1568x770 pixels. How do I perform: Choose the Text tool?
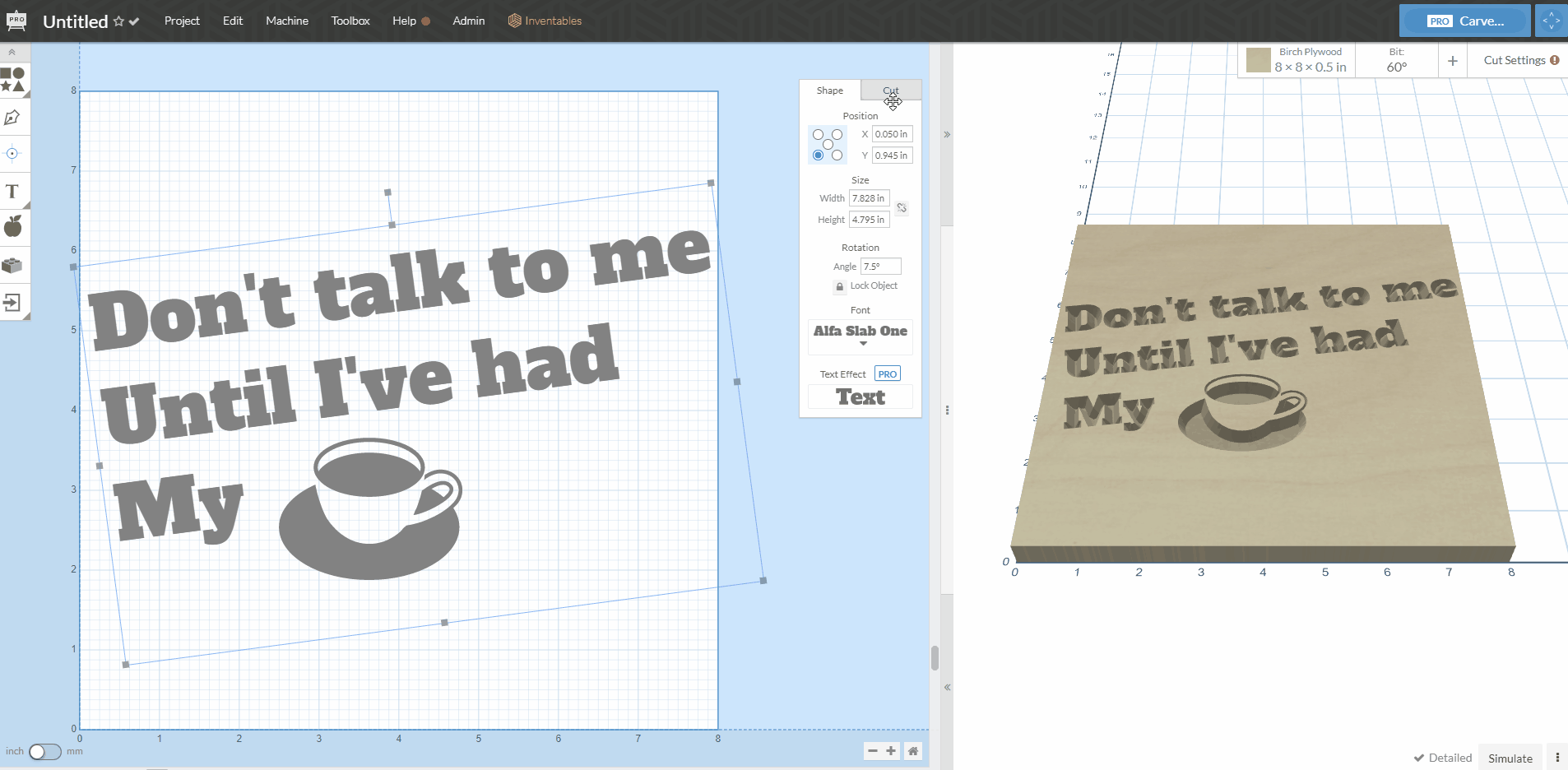coord(12,192)
